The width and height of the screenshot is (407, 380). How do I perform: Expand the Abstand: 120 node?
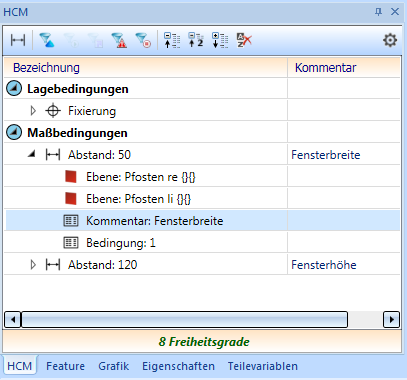pos(33,265)
